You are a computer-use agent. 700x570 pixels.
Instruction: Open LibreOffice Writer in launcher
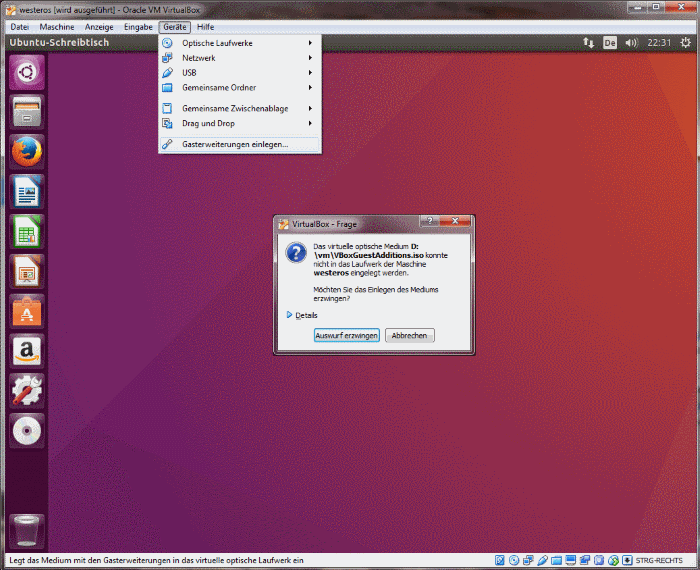coord(27,191)
